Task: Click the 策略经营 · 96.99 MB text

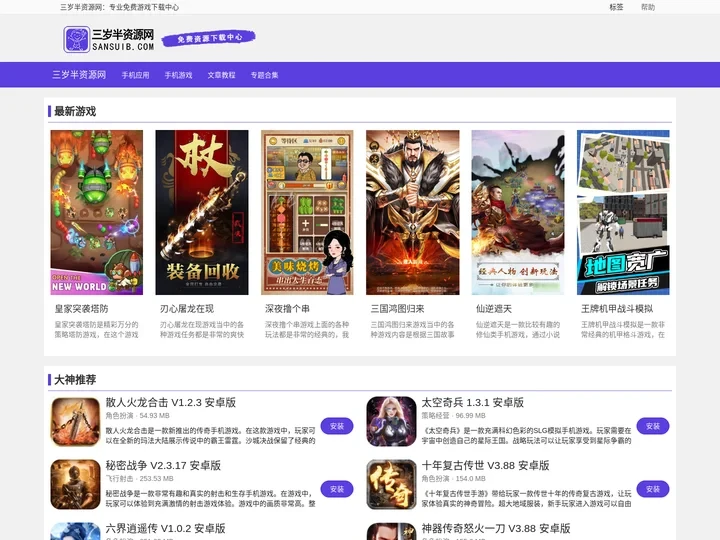Action: coord(454,416)
